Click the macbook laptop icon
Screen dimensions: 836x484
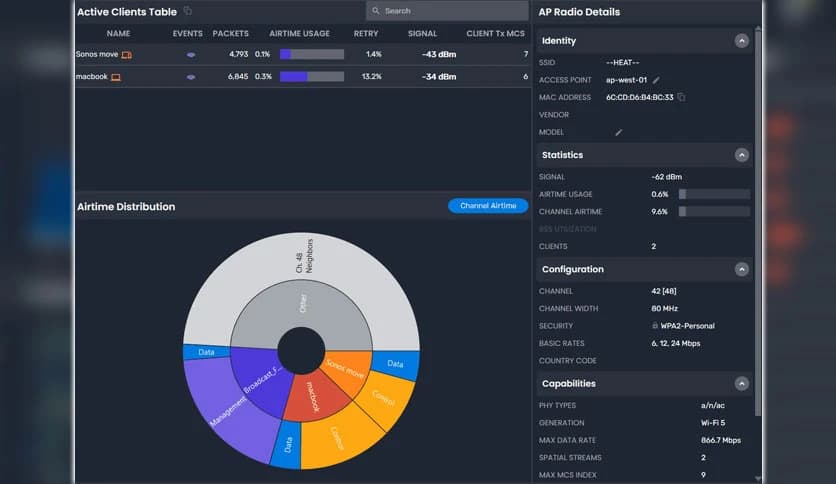point(116,77)
